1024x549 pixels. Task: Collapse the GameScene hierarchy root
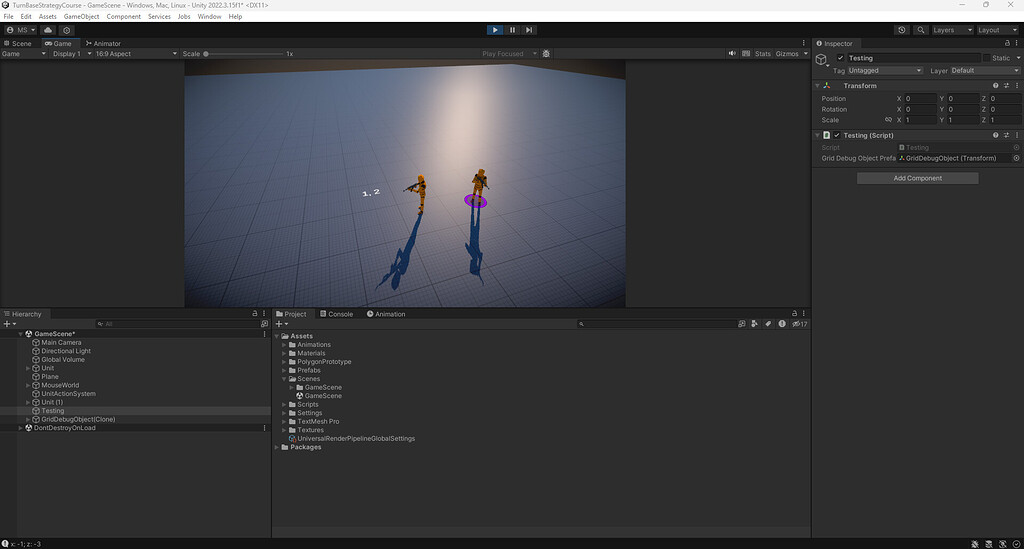20,334
